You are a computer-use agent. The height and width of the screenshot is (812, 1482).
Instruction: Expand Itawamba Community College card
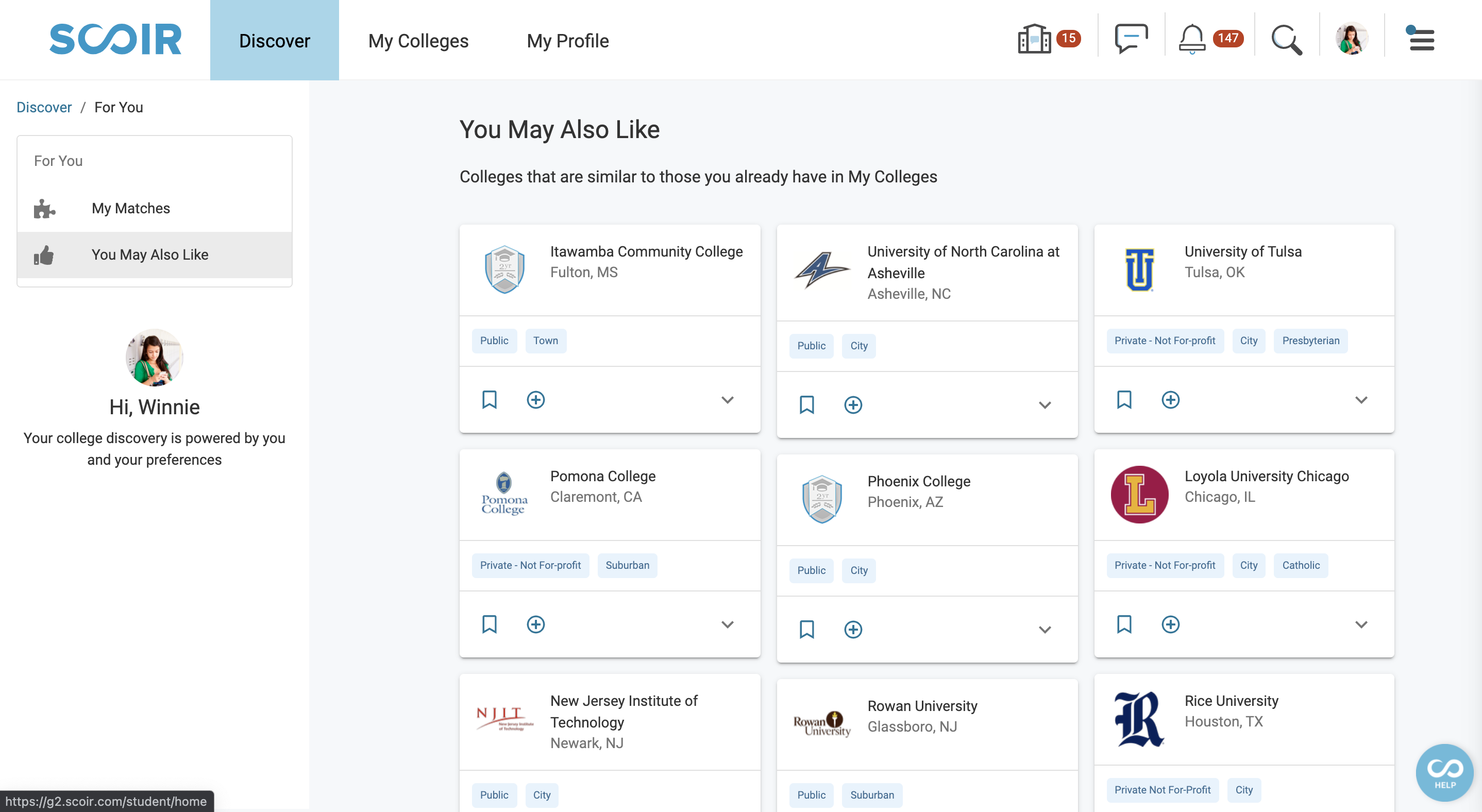click(727, 400)
